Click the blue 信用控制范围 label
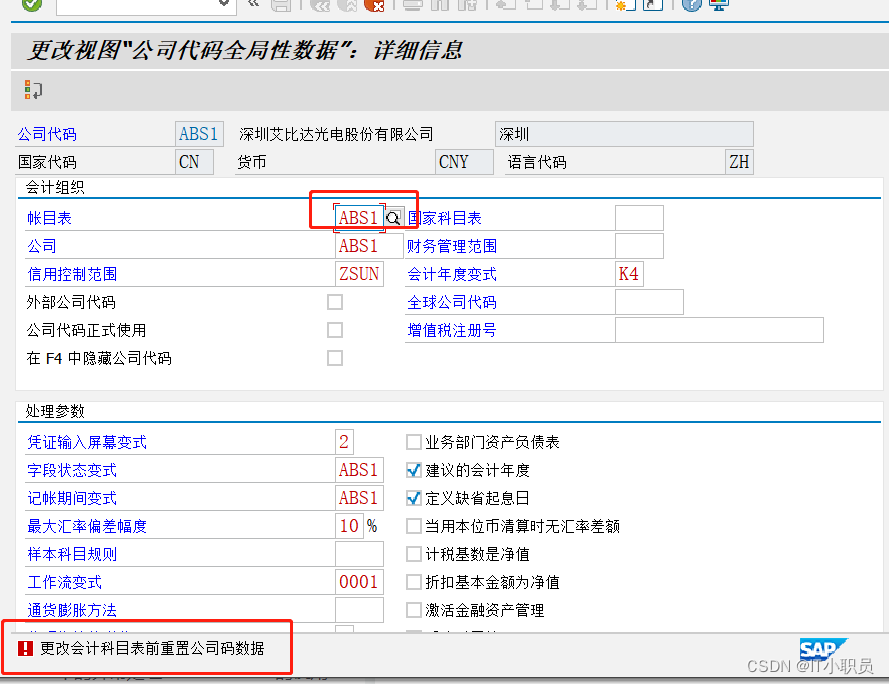Viewport: 889px width, 684px height. tap(72, 275)
